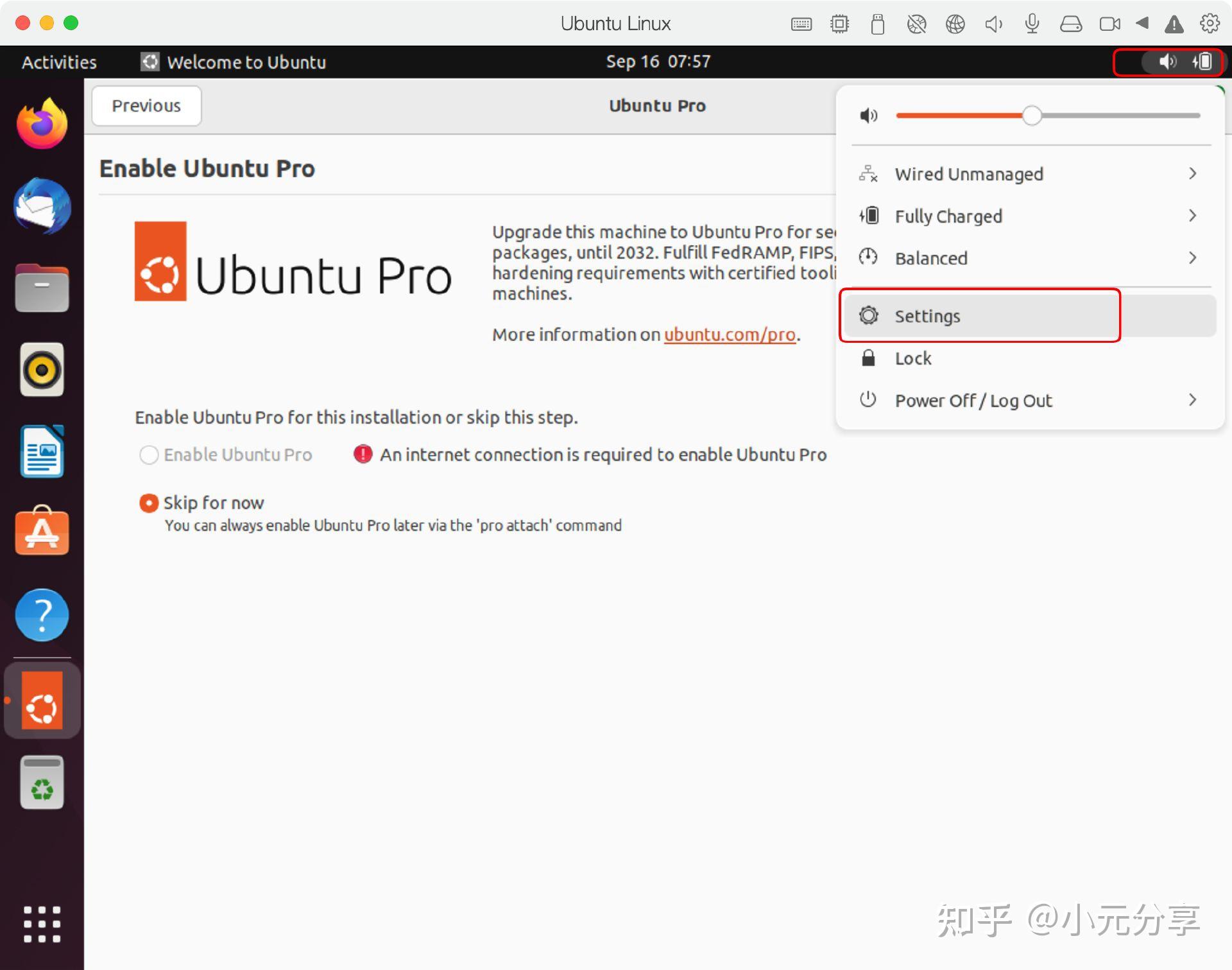Open the Activities overview
Viewport: 1232px width, 970px height.
(58, 62)
